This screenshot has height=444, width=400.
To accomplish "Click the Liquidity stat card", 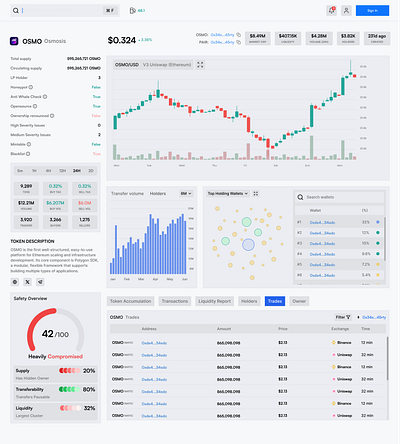I will tap(288, 38).
